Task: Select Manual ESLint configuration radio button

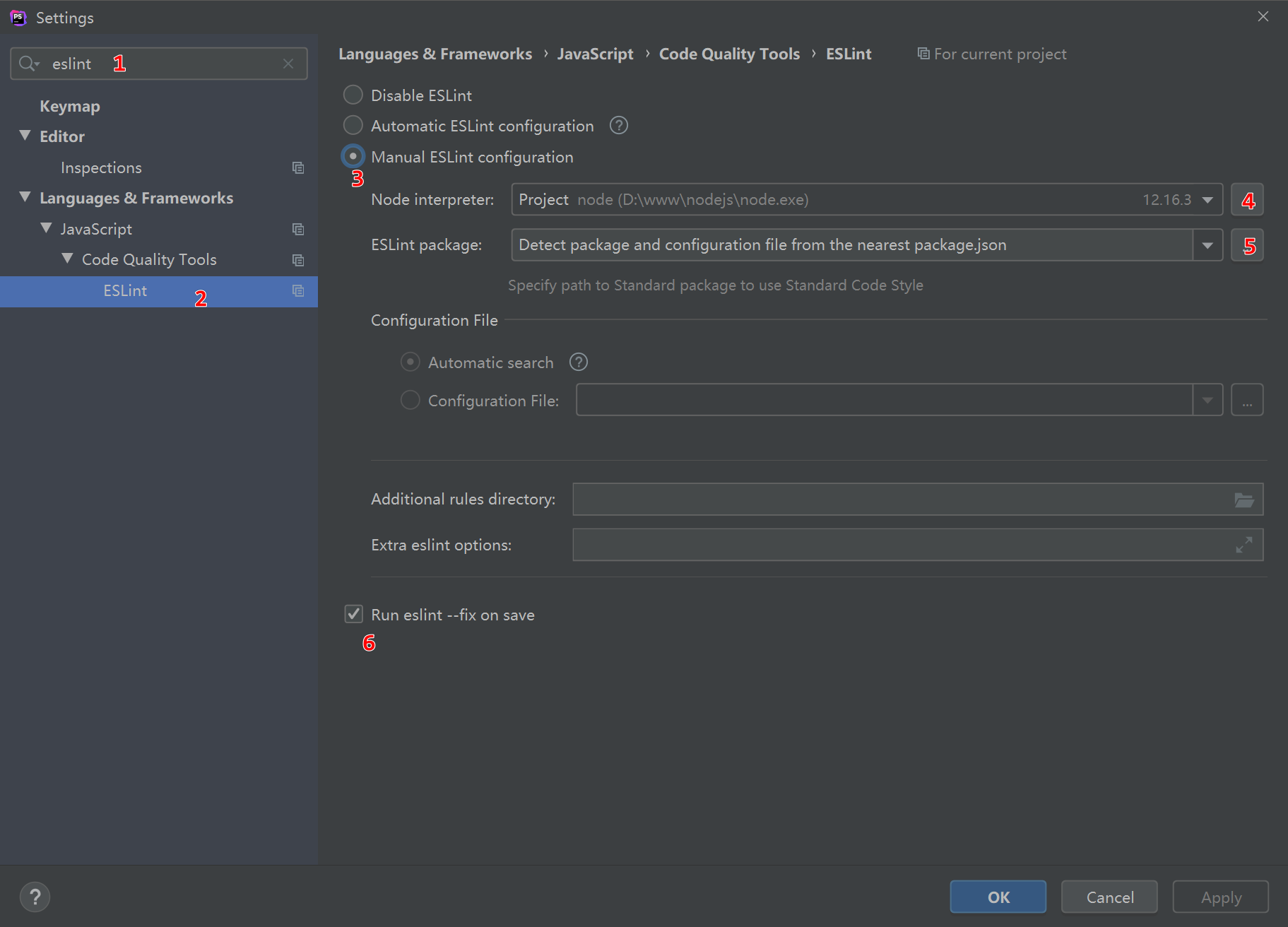Action: 353,156
